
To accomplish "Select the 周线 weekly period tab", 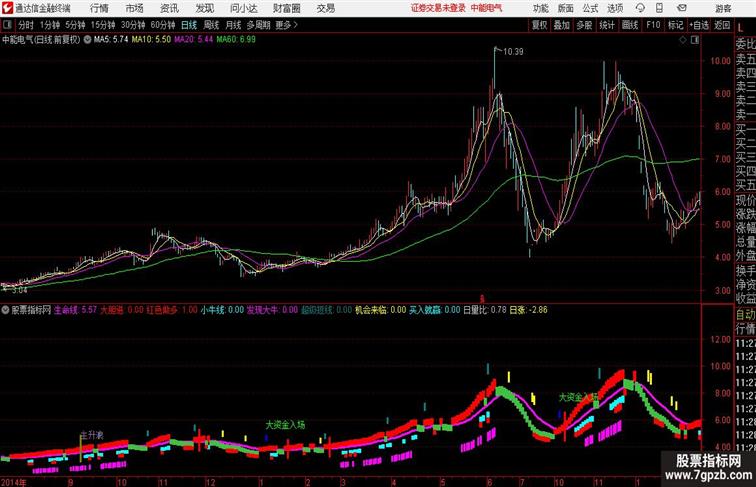I will click(x=211, y=25).
